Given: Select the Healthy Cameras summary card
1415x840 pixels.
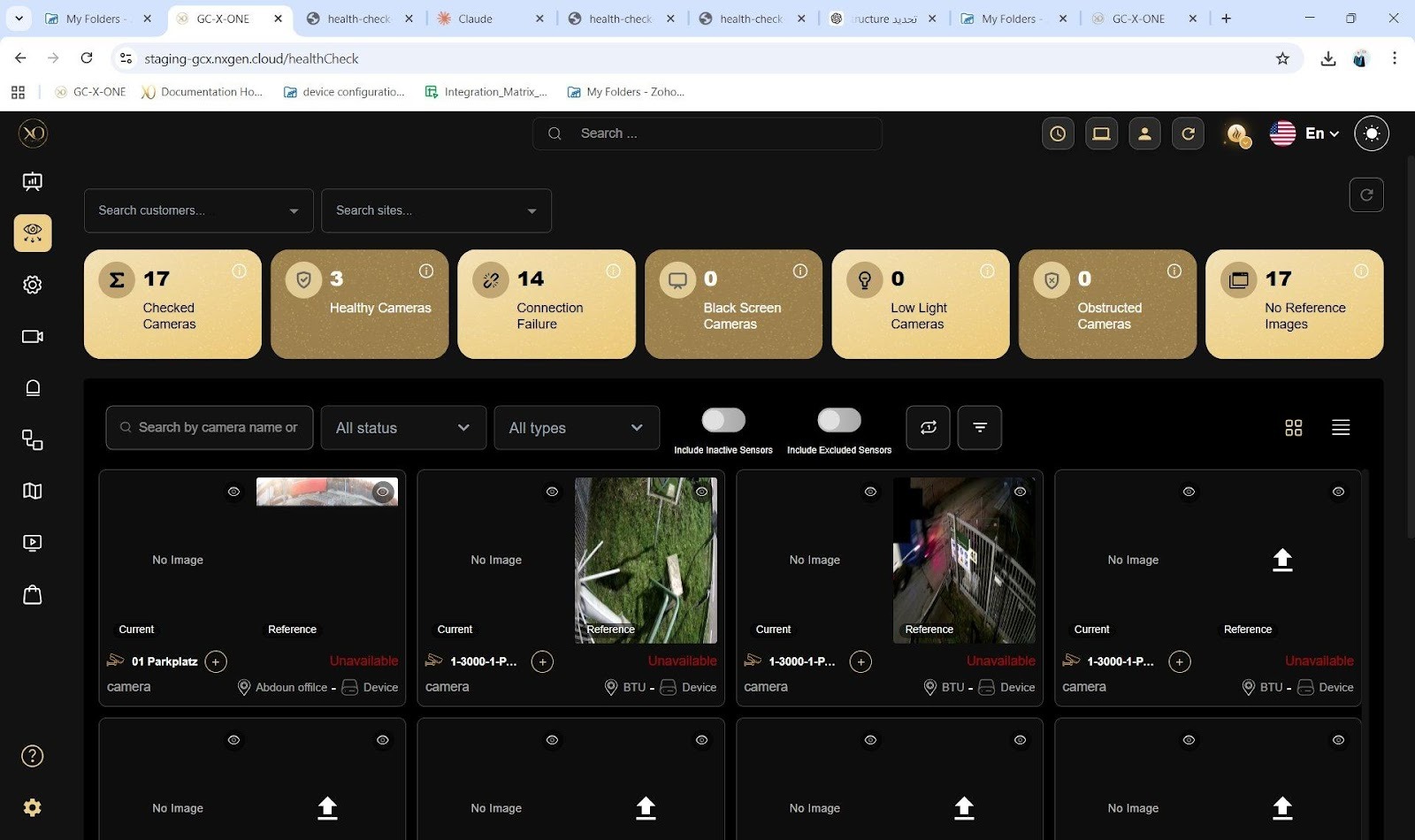Looking at the screenshot, I should (360, 304).
